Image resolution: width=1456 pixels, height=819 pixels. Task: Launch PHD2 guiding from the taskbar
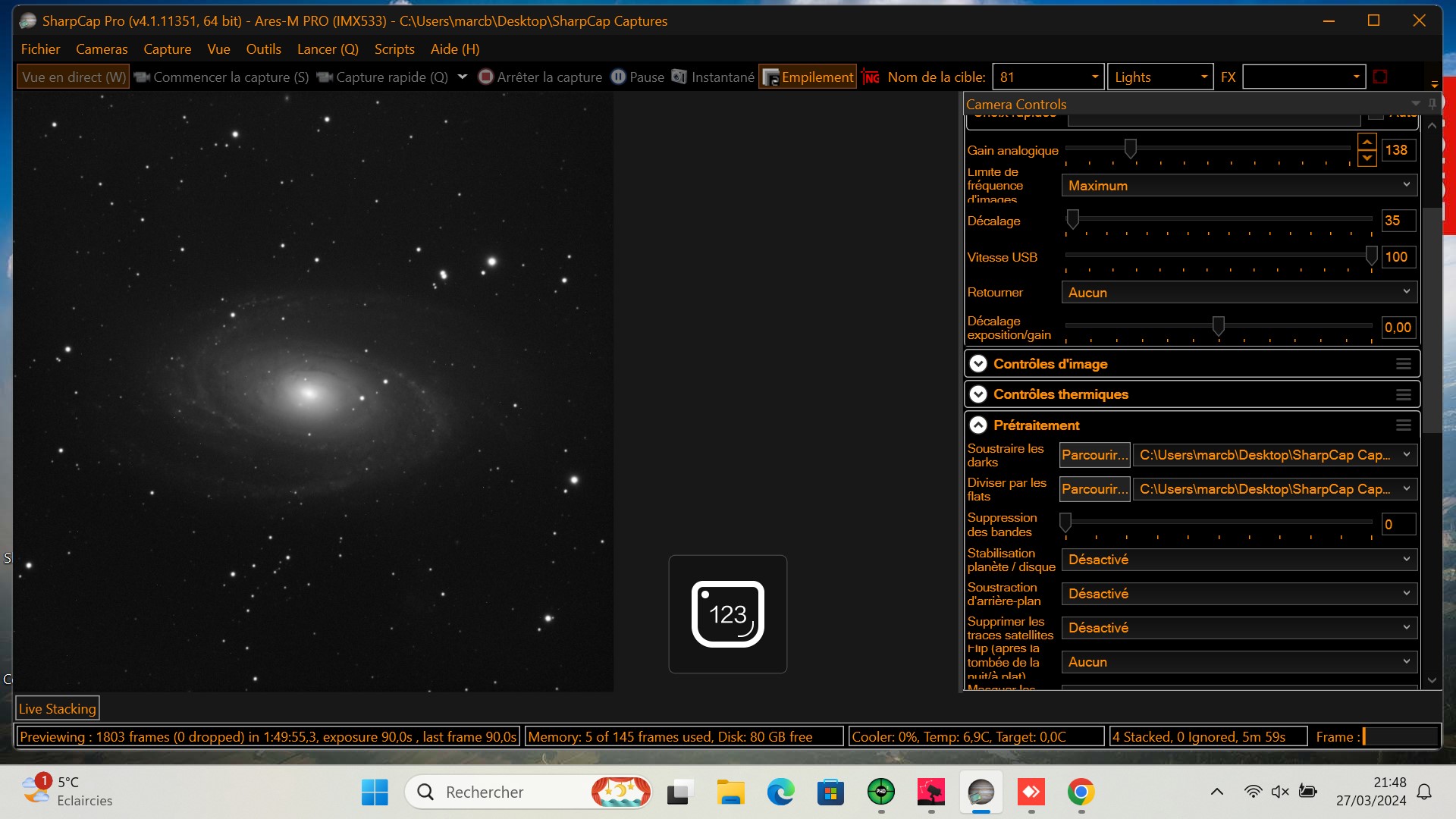881,792
